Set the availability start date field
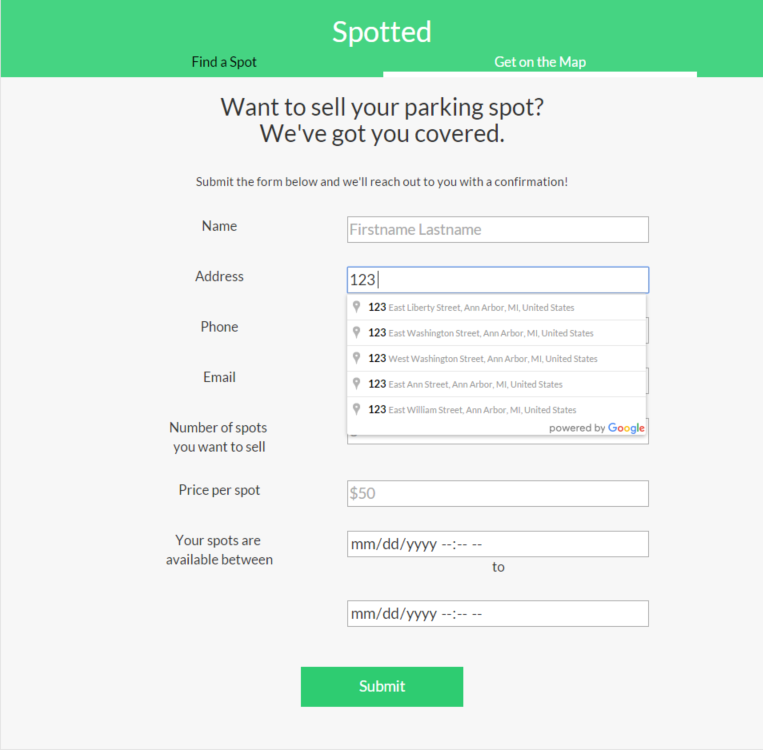The height and width of the screenshot is (750, 763). tap(498, 544)
